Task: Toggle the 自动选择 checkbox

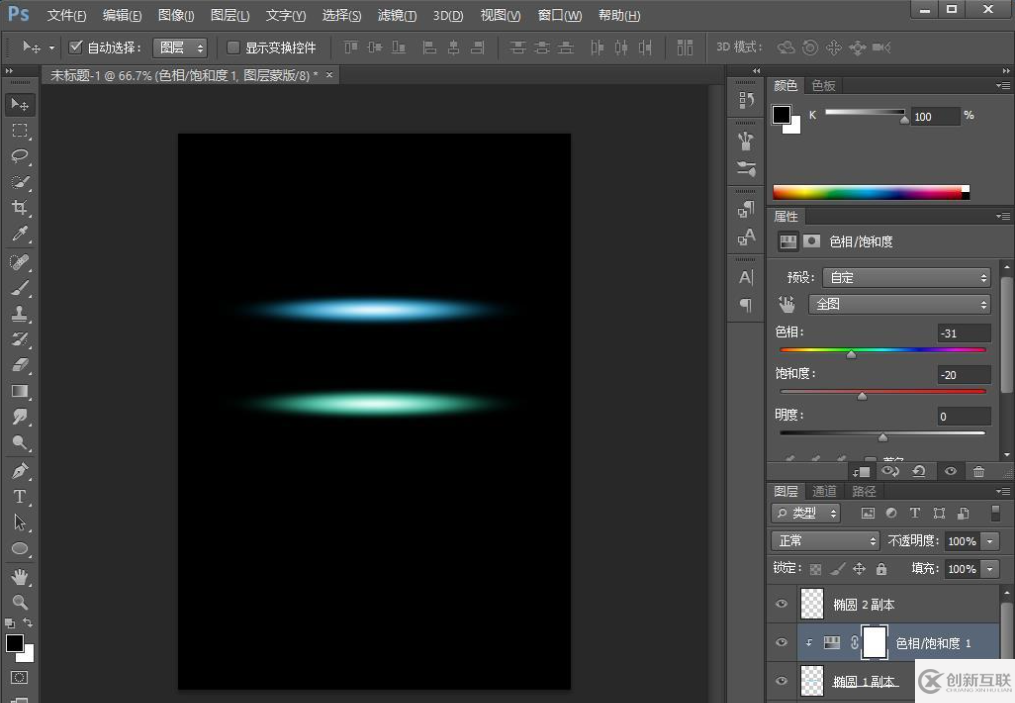Action: click(x=75, y=47)
